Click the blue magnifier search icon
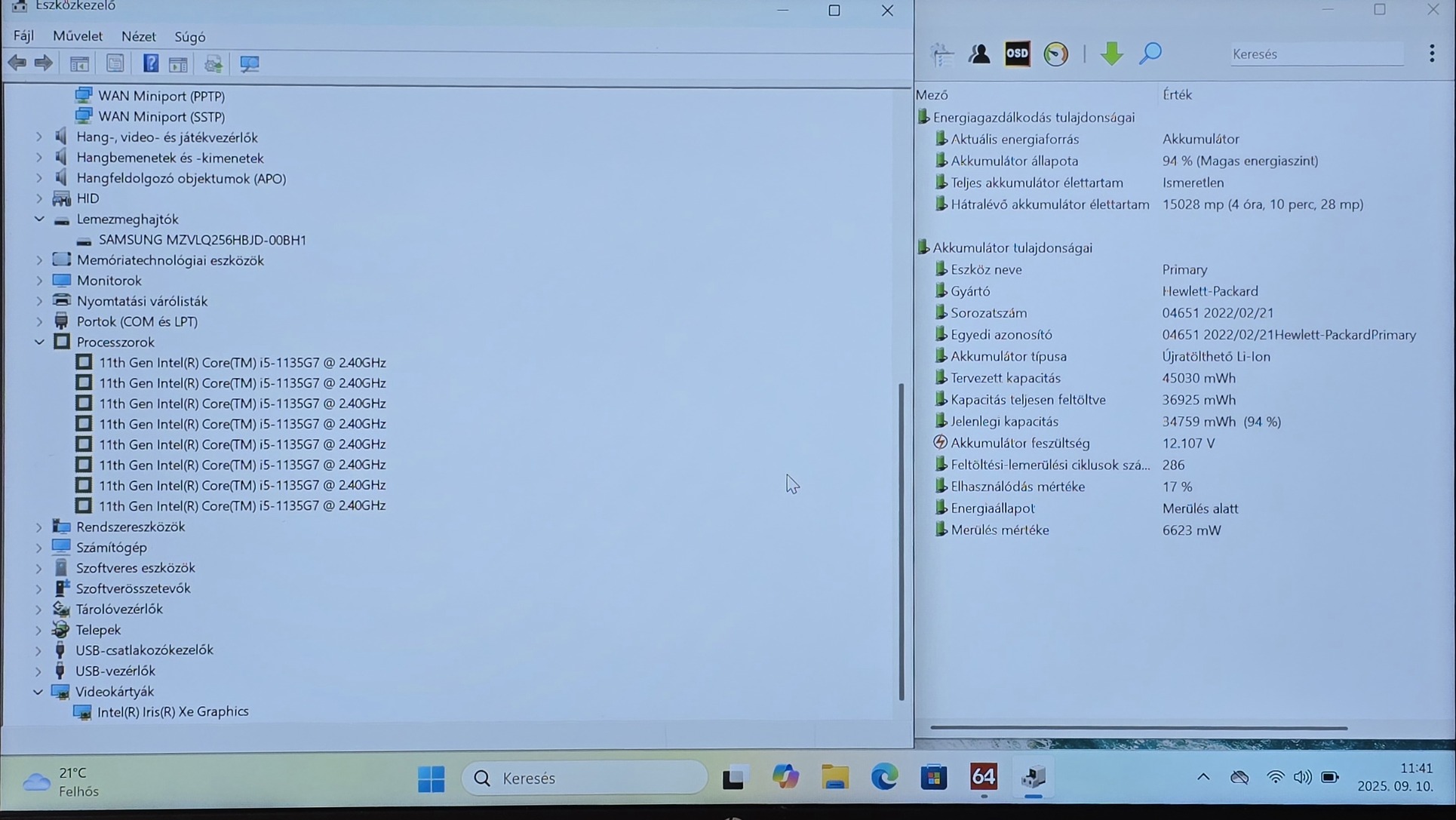1456x820 pixels. tap(1150, 54)
